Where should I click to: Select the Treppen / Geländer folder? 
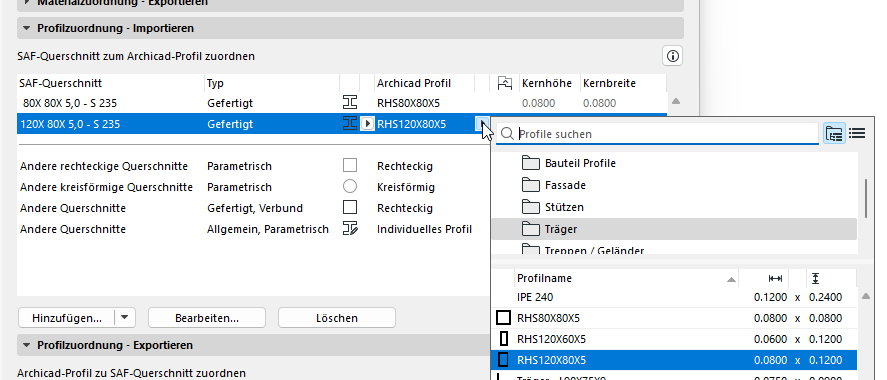(674, 249)
